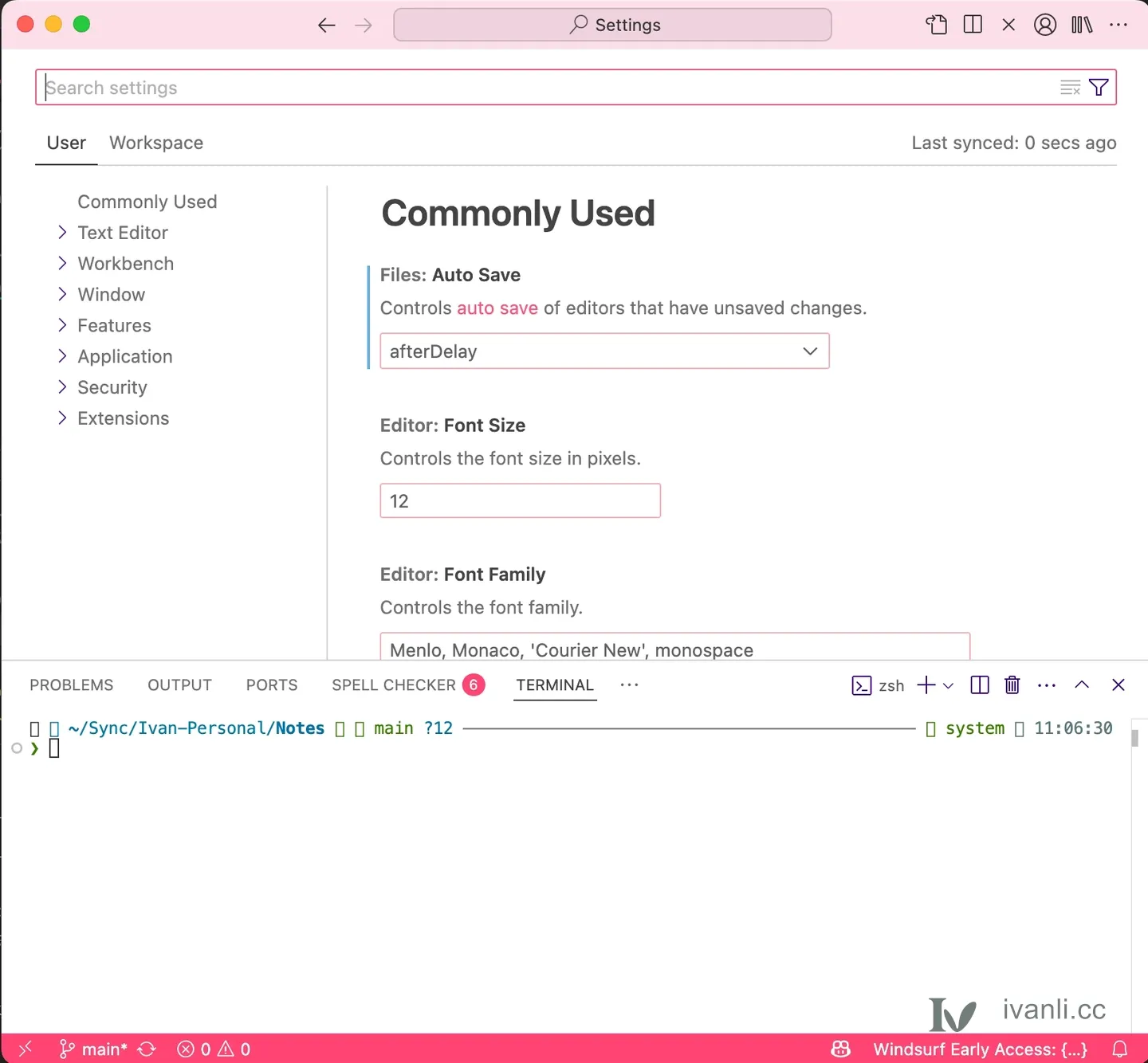This screenshot has width=1148, height=1063.
Task: Expand the Security settings section
Action: click(x=112, y=388)
